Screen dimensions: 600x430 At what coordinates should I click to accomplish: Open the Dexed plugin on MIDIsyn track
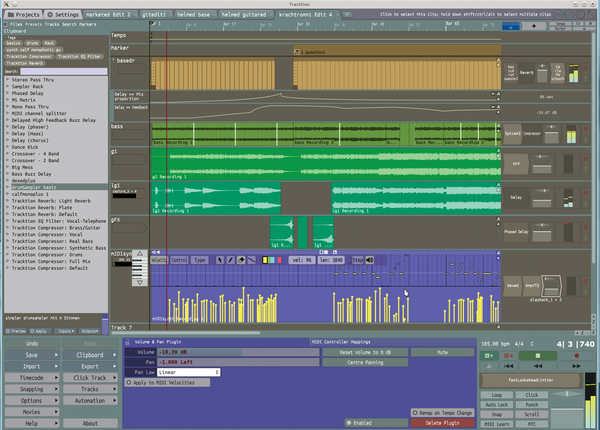click(x=512, y=285)
